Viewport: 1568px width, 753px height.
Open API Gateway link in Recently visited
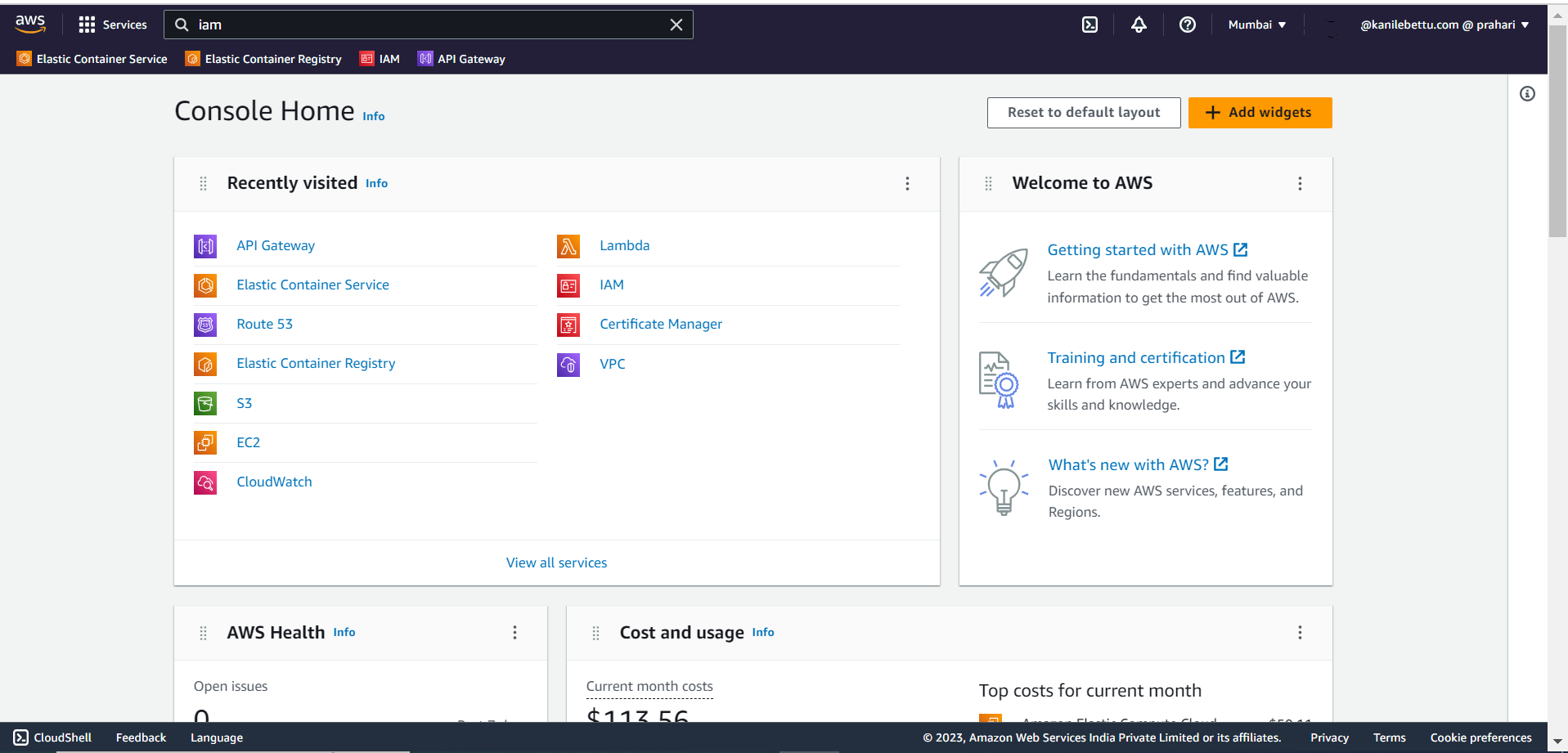click(x=276, y=245)
